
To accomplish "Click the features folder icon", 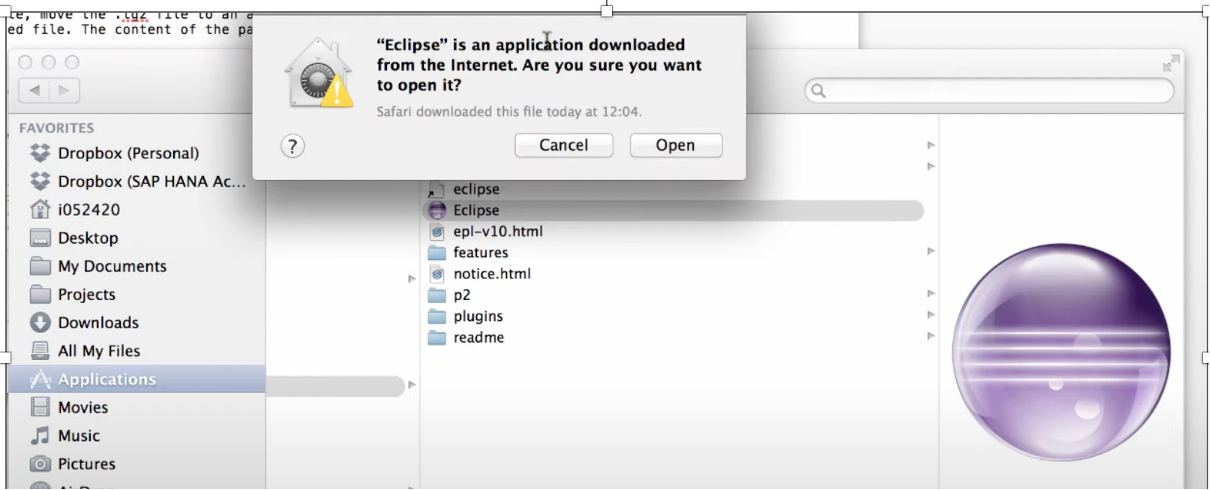I will 436,252.
